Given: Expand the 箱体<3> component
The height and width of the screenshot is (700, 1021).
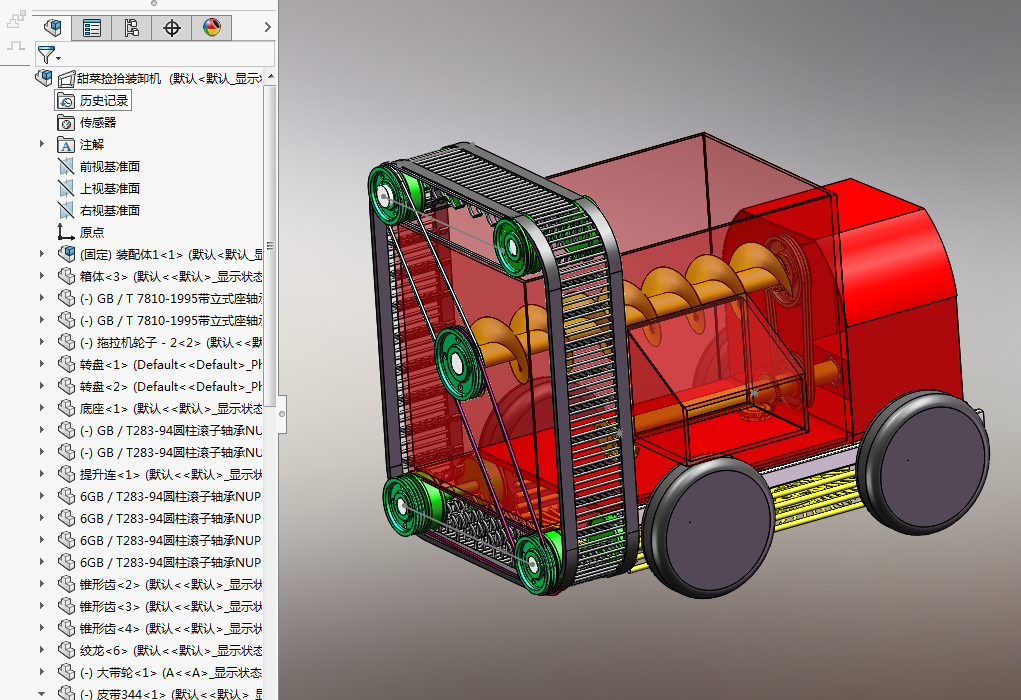Looking at the screenshot, I should (42, 276).
